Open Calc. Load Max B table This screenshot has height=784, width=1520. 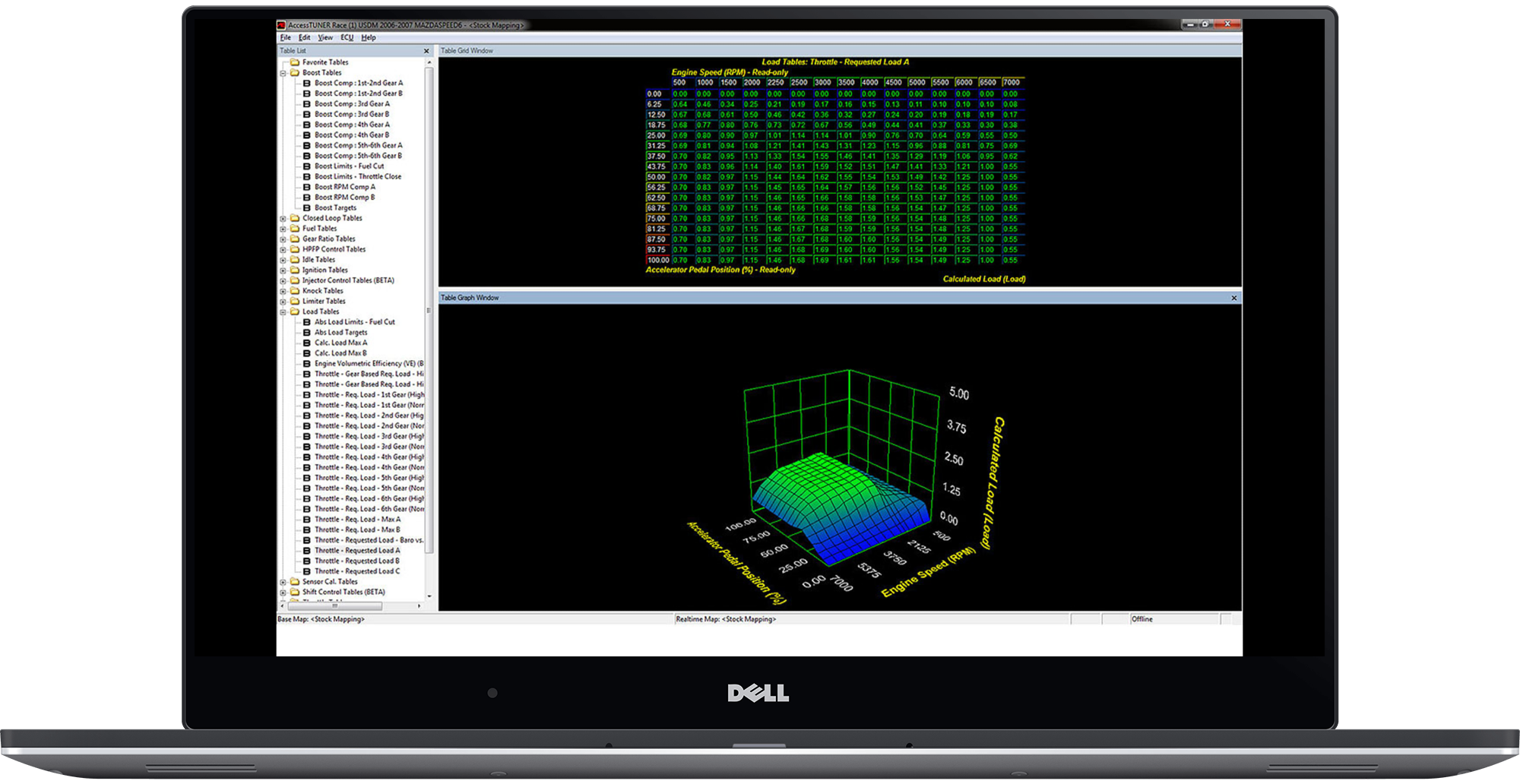point(340,353)
